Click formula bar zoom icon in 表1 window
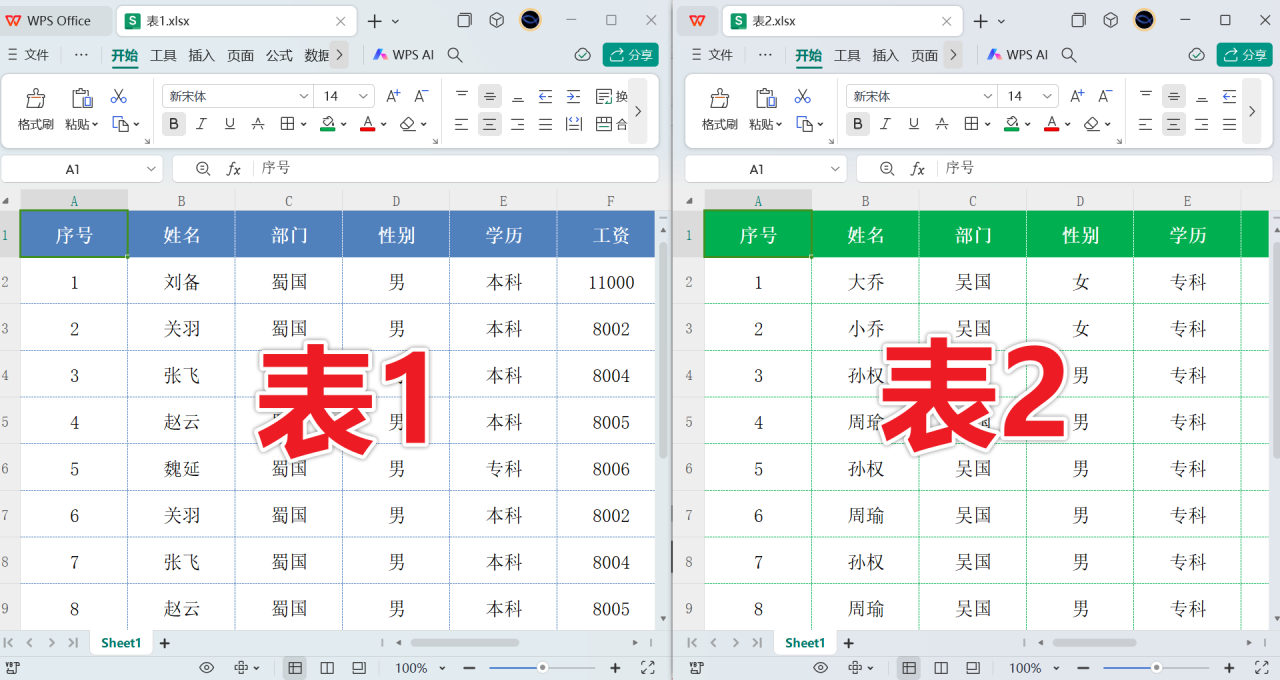The image size is (1280, 680). (203, 169)
